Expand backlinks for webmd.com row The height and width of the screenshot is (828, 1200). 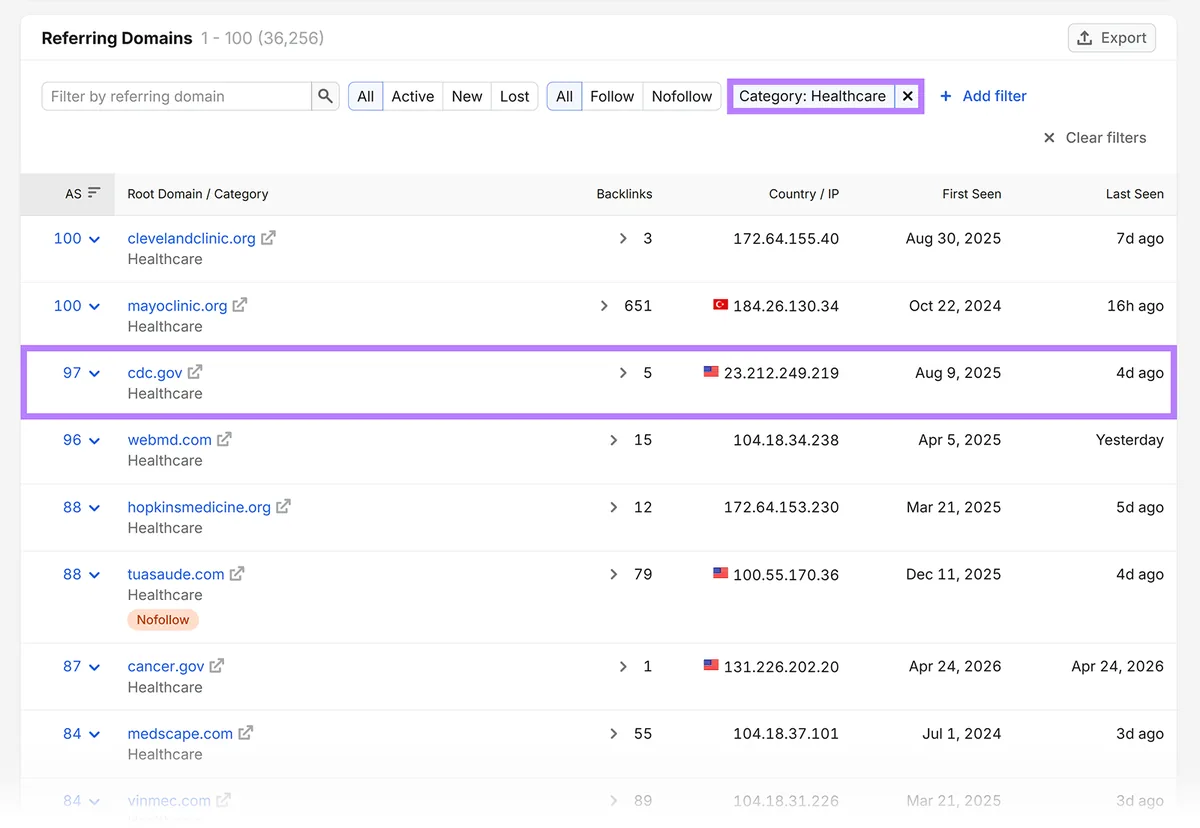coord(614,440)
